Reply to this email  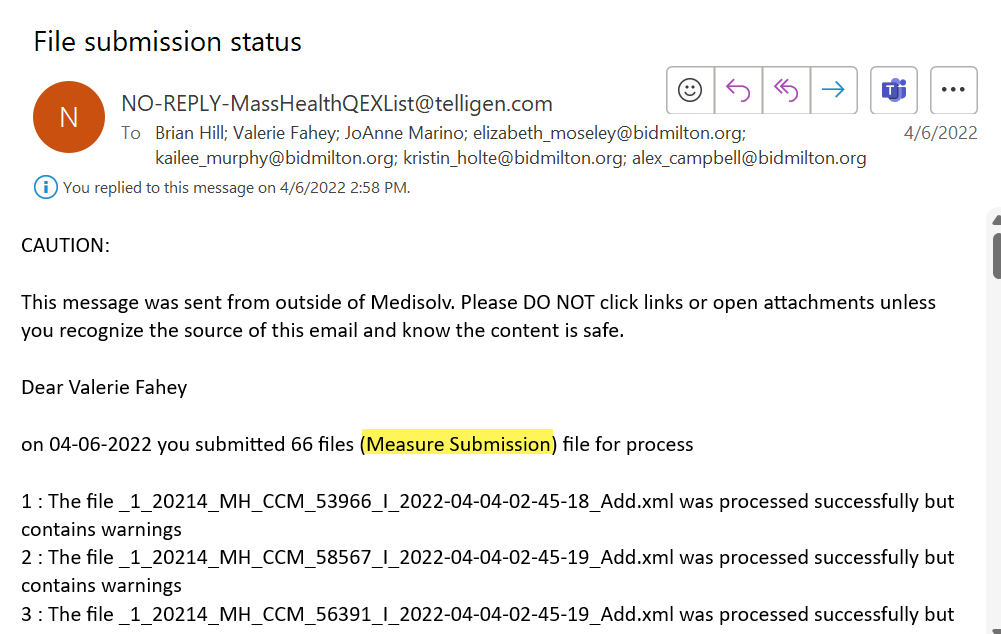click(738, 90)
